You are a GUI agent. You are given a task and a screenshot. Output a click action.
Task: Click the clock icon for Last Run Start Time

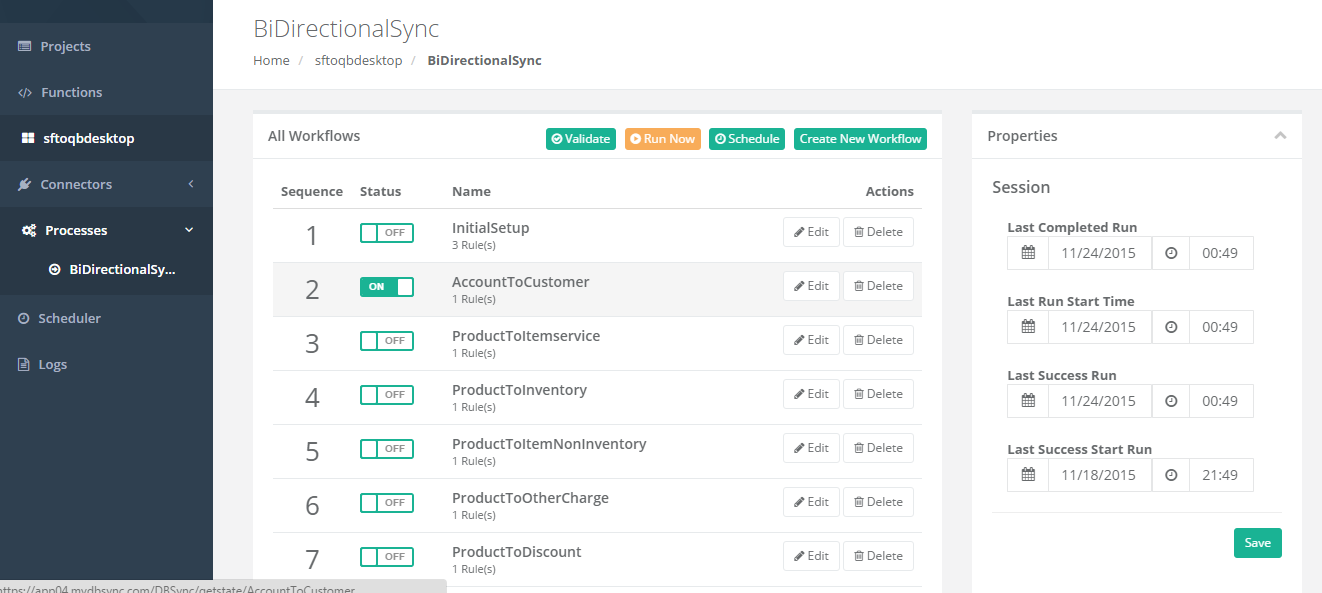1171,327
